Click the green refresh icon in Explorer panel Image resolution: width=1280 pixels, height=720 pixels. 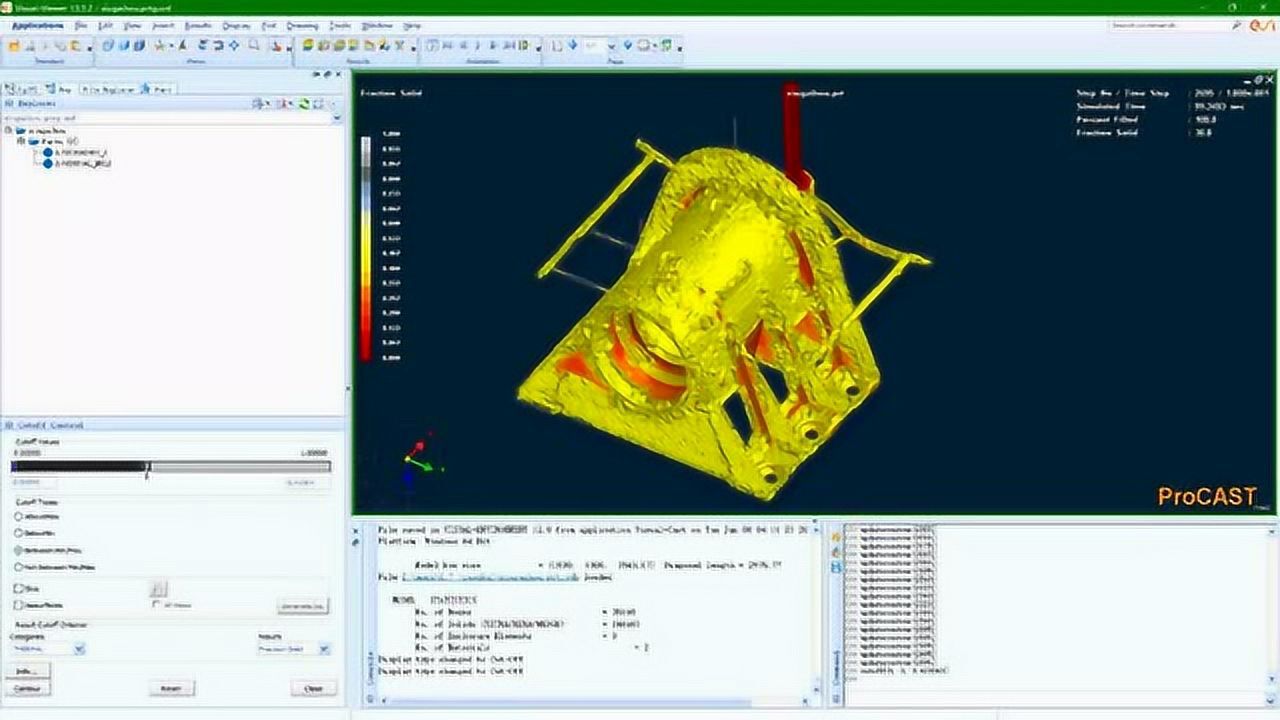305,103
